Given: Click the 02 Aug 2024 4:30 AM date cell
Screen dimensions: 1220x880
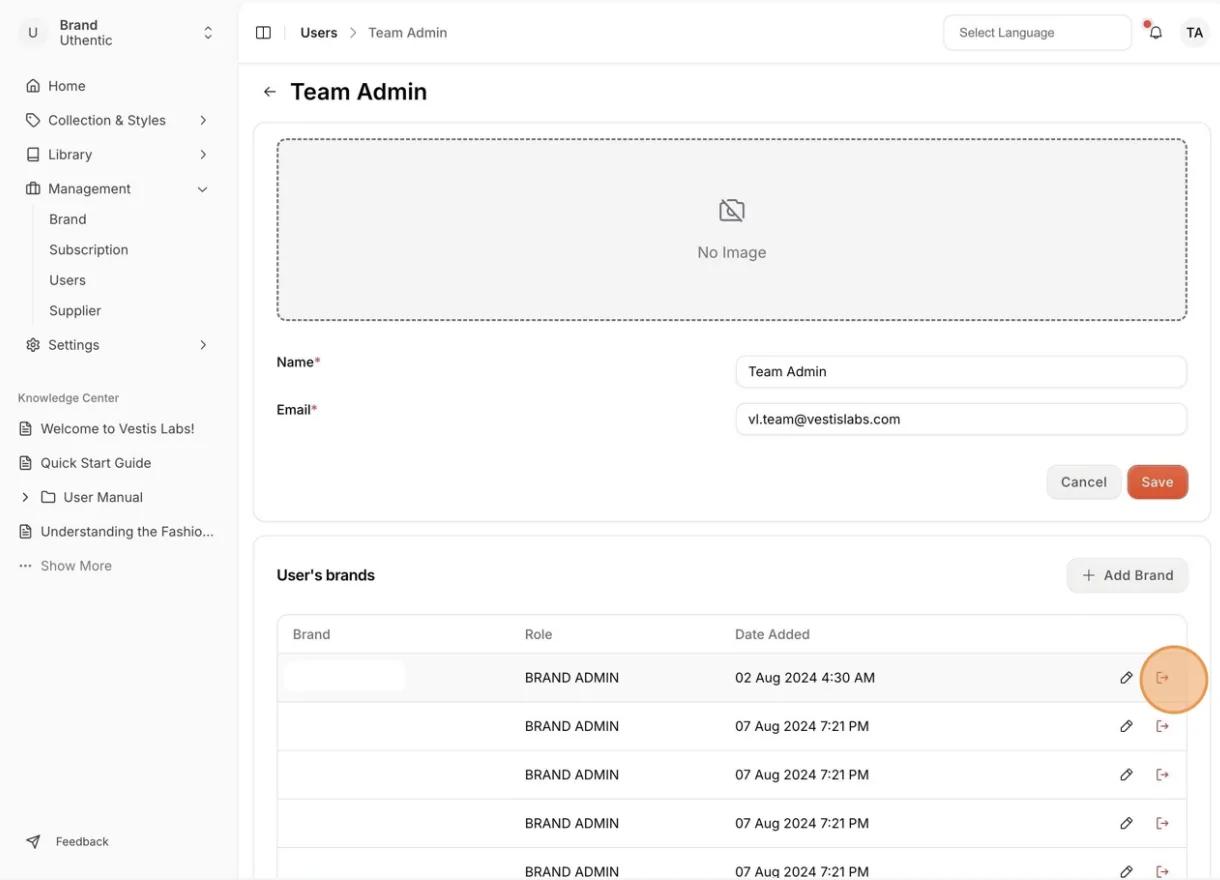Looking at the screenshot, I should point(805,678).
